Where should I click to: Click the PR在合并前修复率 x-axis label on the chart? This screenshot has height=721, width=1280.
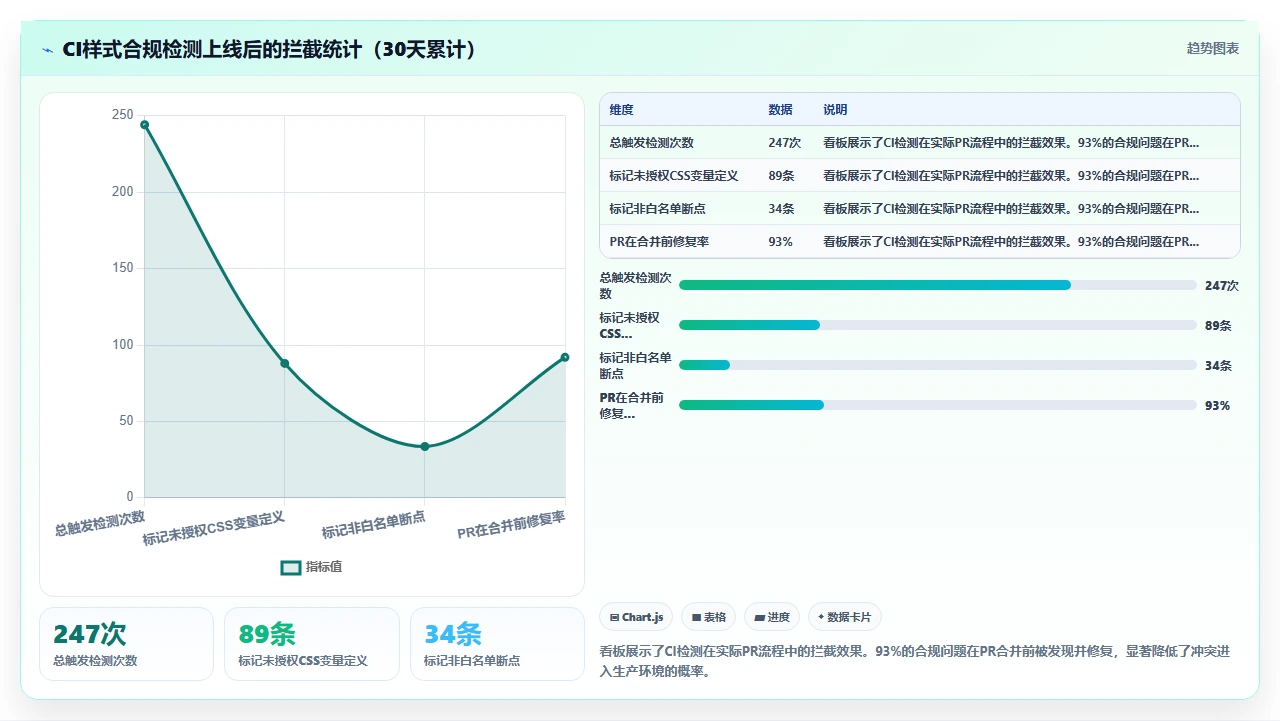511,525
